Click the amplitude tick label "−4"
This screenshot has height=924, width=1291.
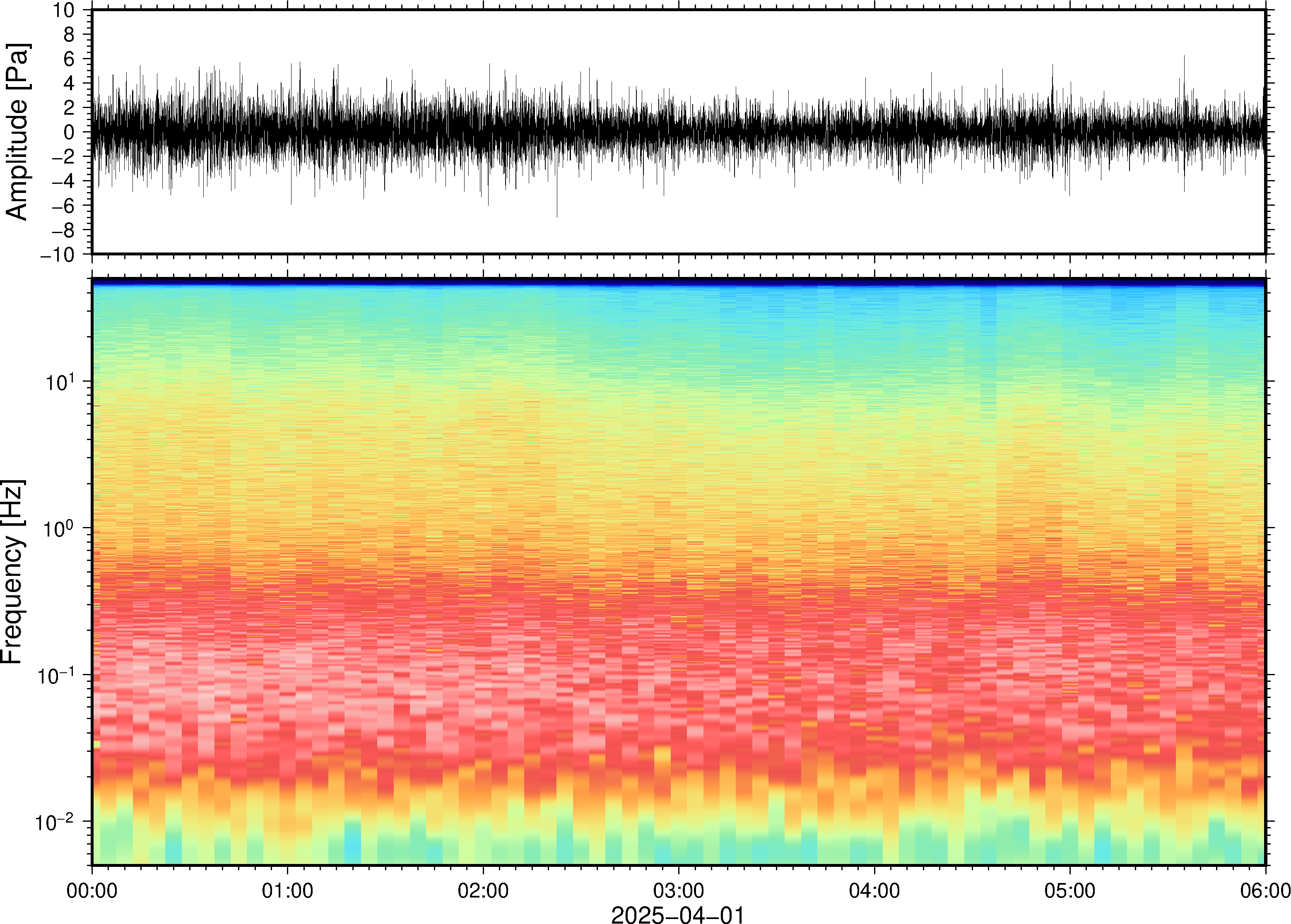pyautogui.click(x=63, y=181)
